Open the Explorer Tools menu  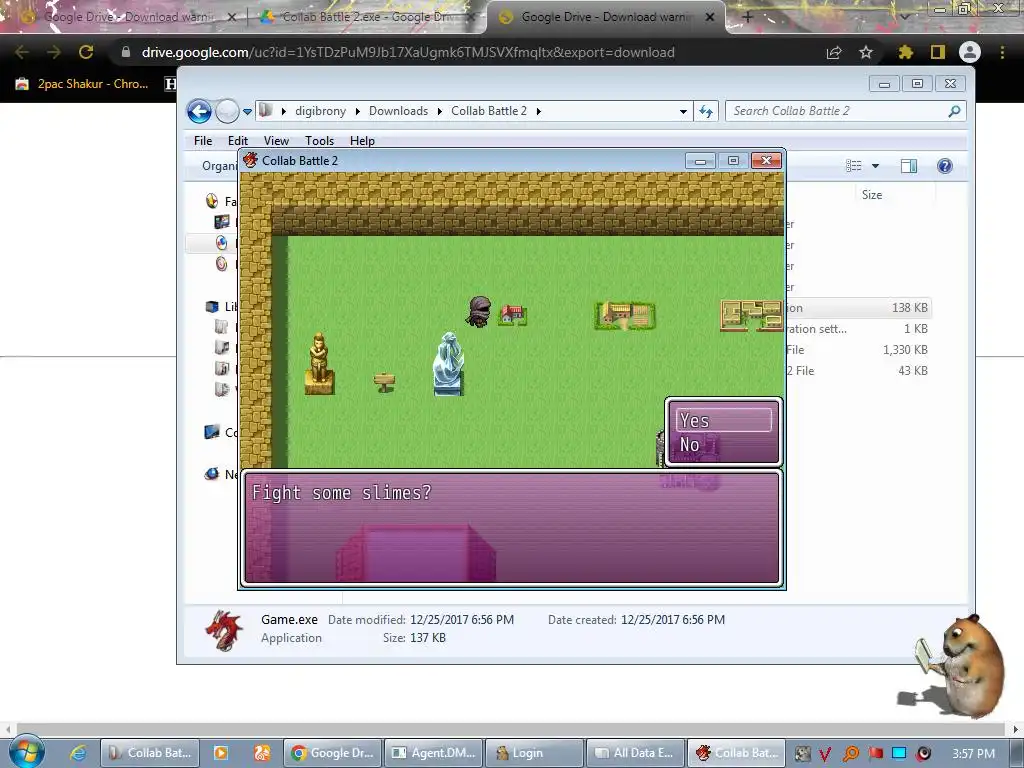click(x=319, y=140)
